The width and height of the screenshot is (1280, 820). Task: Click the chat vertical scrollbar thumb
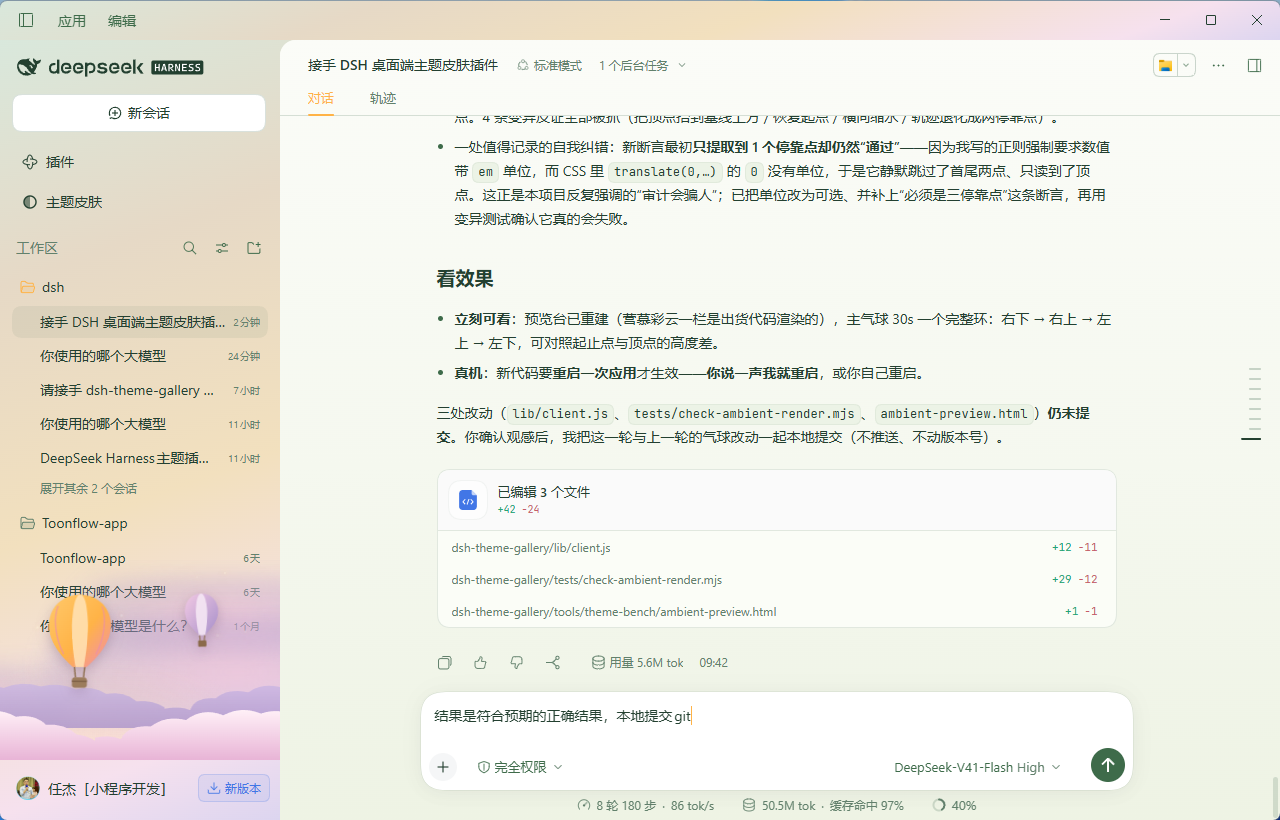(x=1275, y=797)
